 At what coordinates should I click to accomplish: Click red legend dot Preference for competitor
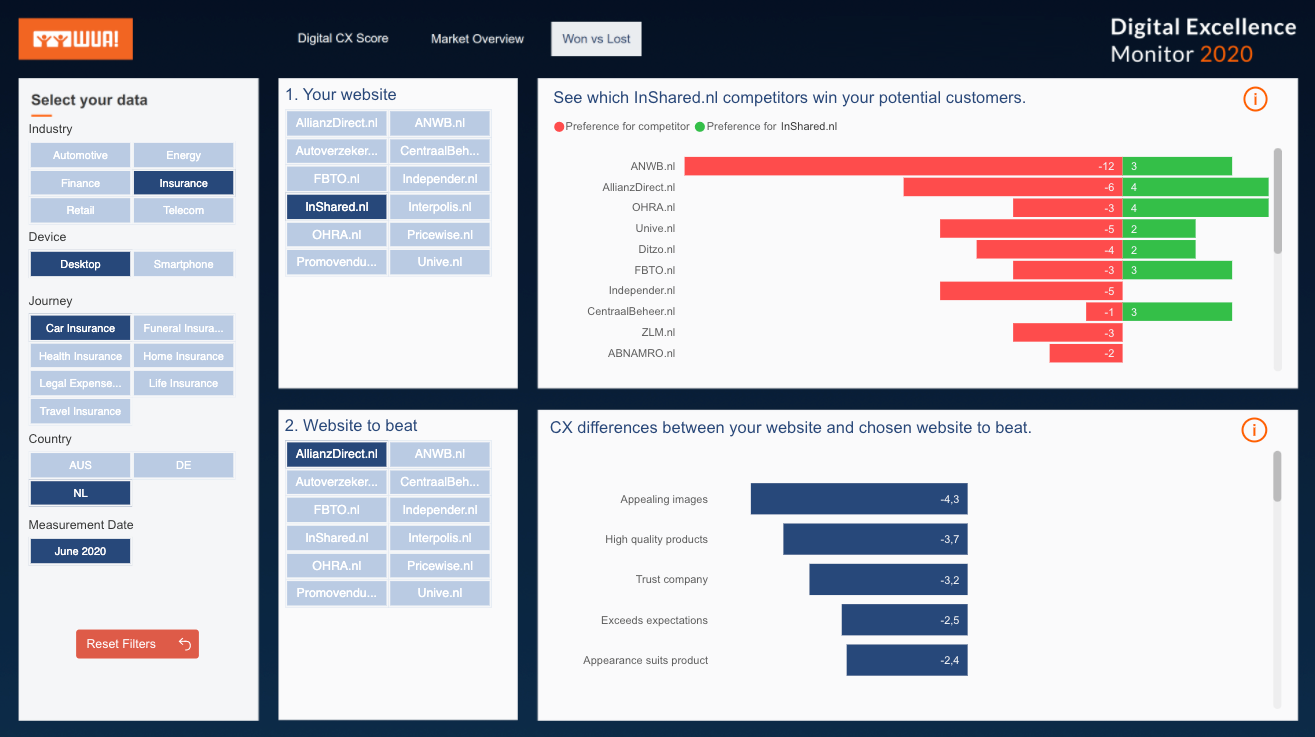[x=559, y=127]
